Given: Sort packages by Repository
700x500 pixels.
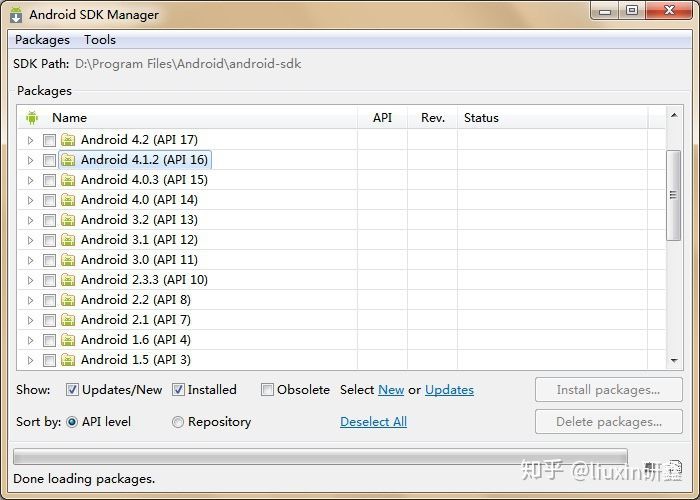Looking at the screenshot, I should point(178,422).
